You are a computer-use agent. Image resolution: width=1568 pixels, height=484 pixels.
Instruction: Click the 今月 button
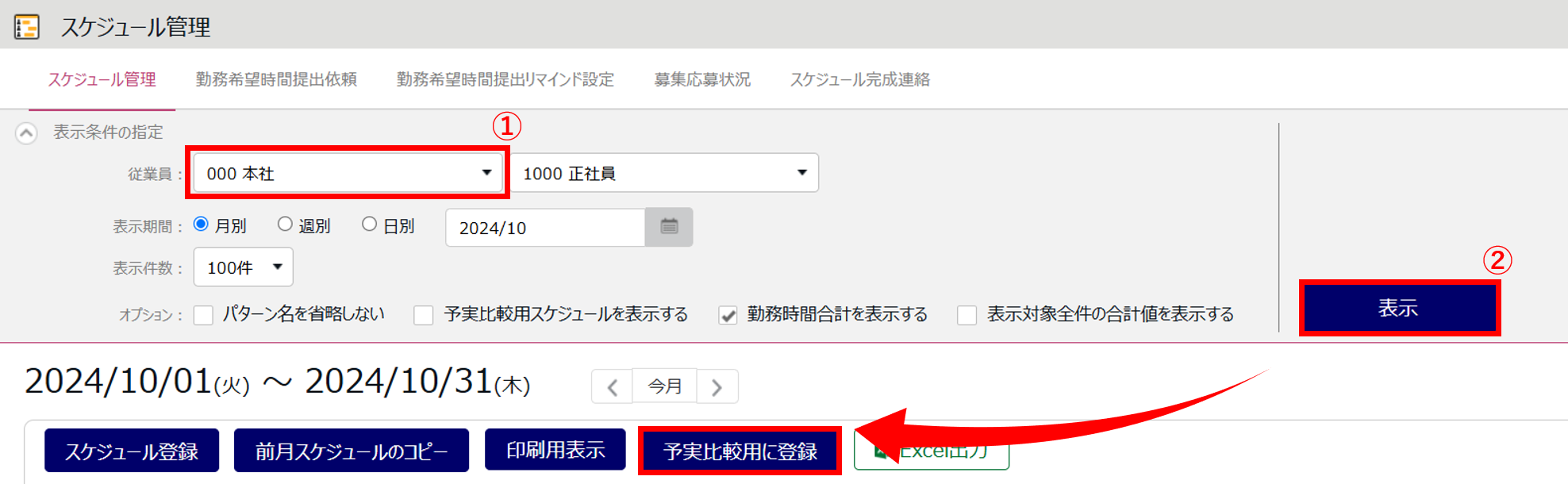[664, 386]
